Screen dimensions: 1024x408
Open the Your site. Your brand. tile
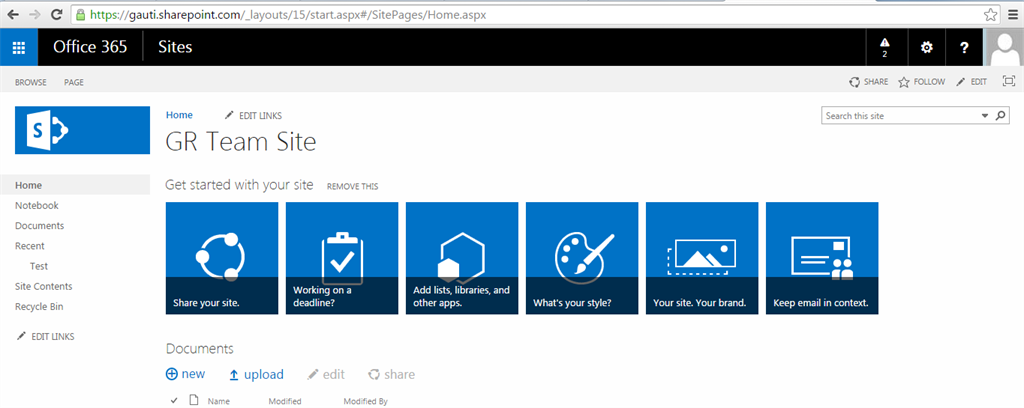pos(702,258)
